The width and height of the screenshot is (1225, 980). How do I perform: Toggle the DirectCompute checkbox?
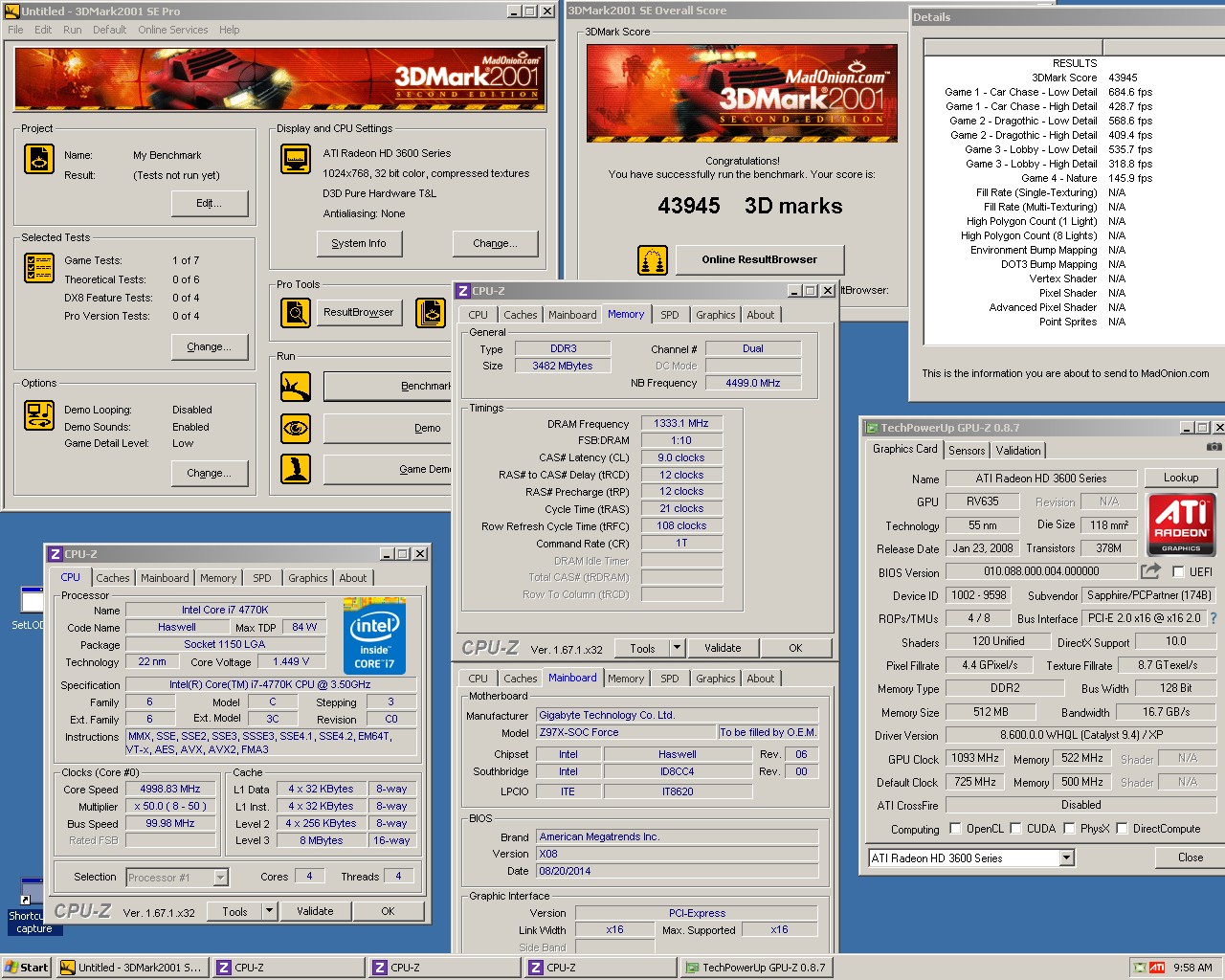1122,829
